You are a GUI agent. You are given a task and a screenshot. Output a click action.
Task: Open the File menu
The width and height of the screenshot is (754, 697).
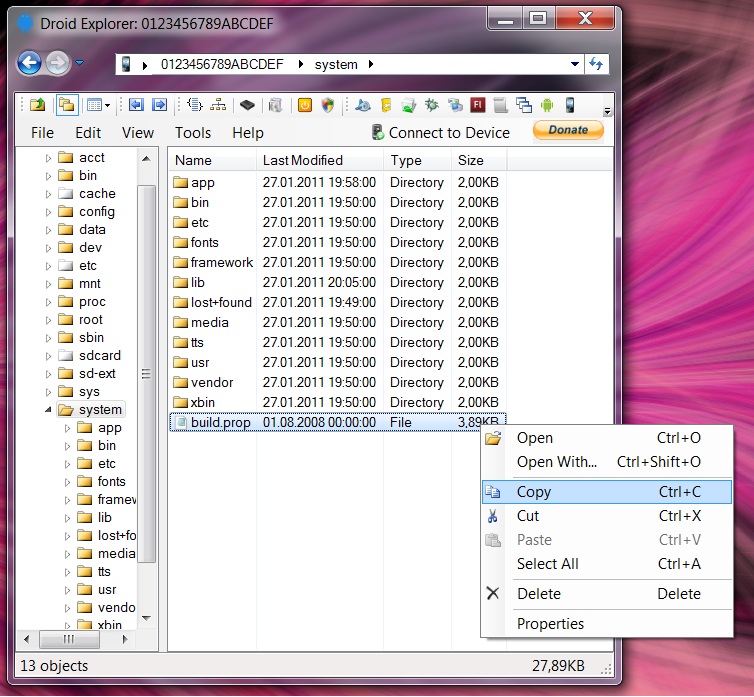42,133
